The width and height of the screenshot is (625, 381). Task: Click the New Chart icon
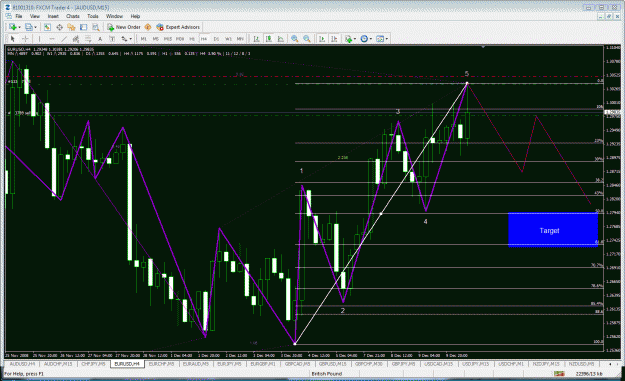(13, 27)
